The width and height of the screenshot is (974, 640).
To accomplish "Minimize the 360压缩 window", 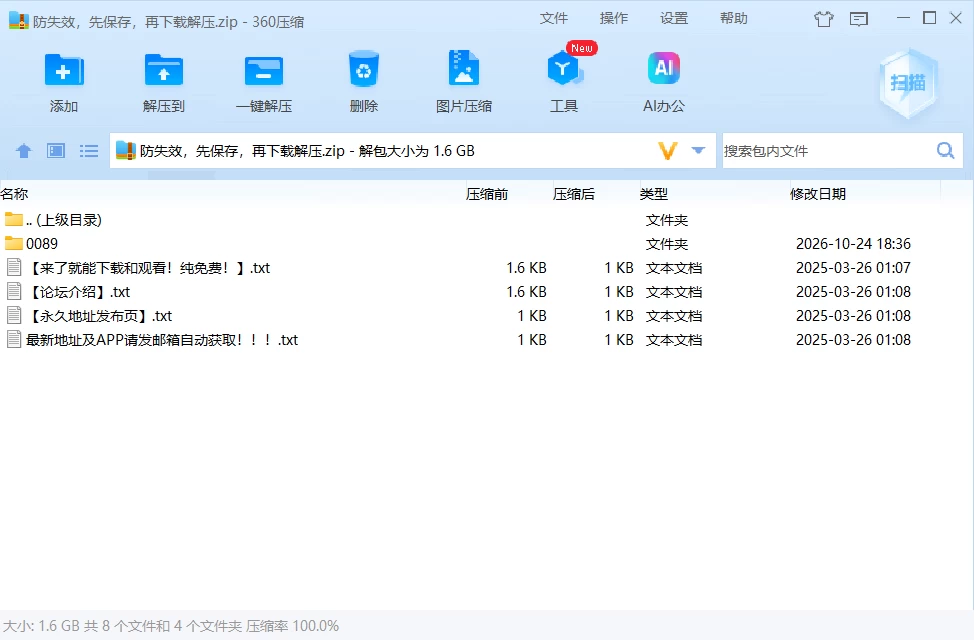I will (903, 18).
